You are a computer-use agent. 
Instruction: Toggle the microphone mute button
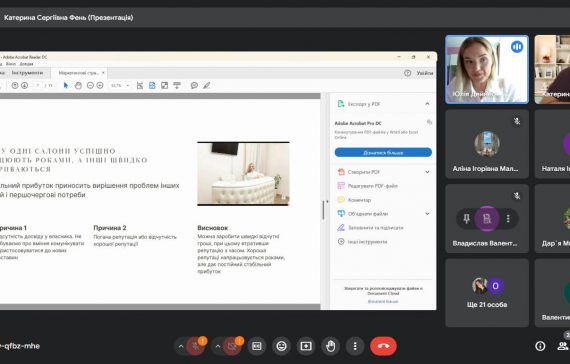pyautogui.click(x=196, y=346)
